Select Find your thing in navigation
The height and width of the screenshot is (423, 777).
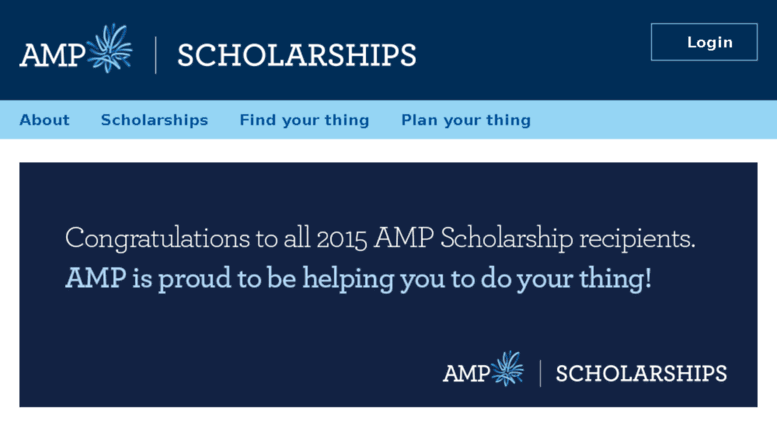click(305, 120)
